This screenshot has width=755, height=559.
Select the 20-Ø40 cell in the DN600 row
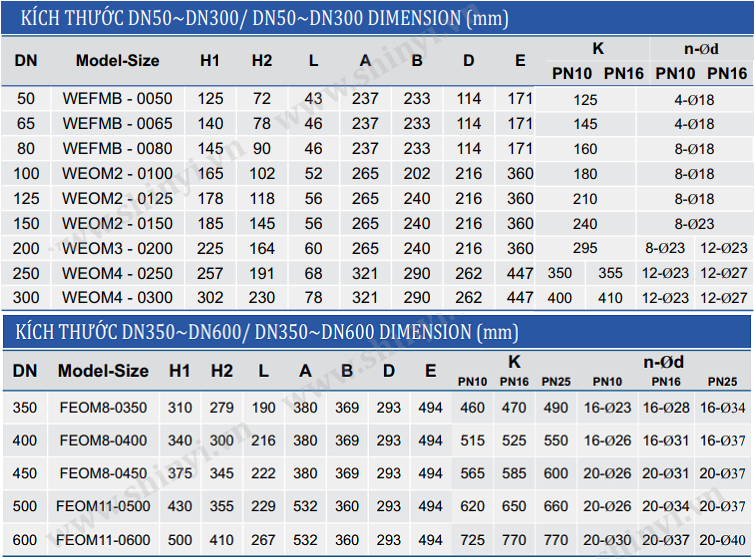click(722, 541)
